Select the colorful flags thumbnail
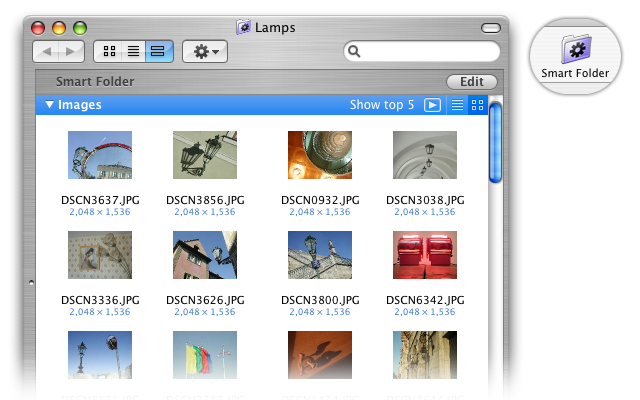 [205, 355]
